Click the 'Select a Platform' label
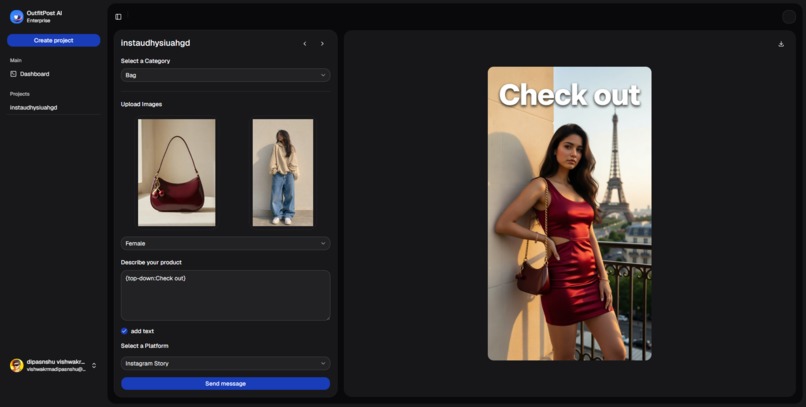The height and width of the screenshot is (407, 806). pyautogui.click(x=144, y=346)
